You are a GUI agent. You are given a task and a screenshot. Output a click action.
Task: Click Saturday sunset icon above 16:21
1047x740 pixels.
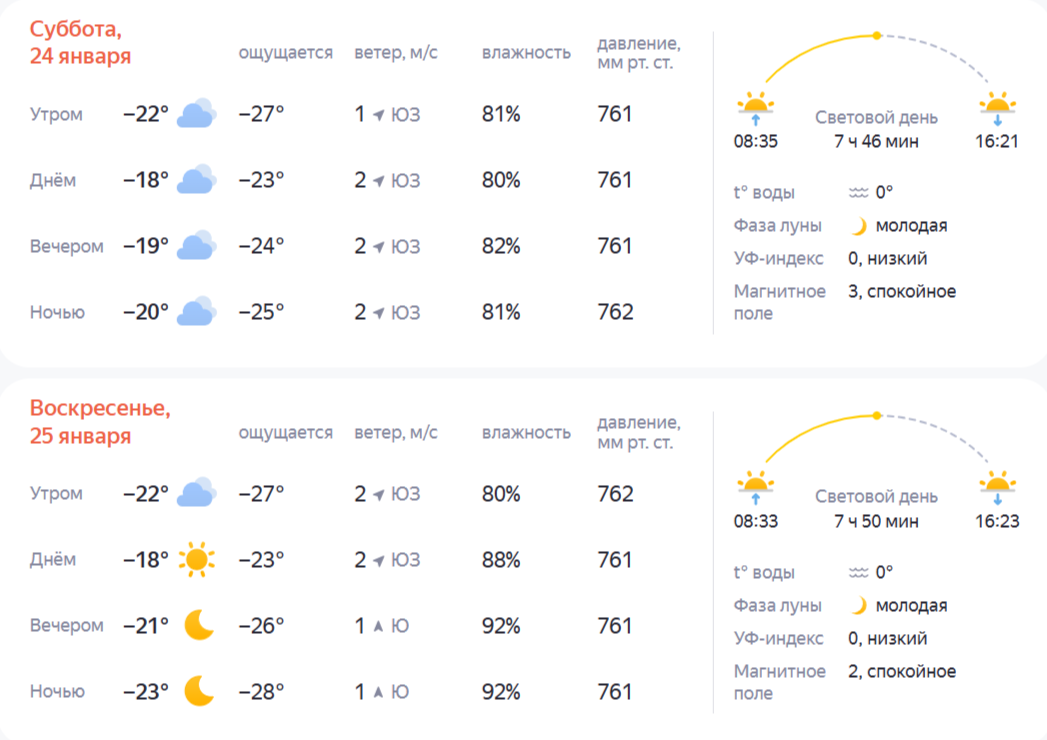point(997,107)
